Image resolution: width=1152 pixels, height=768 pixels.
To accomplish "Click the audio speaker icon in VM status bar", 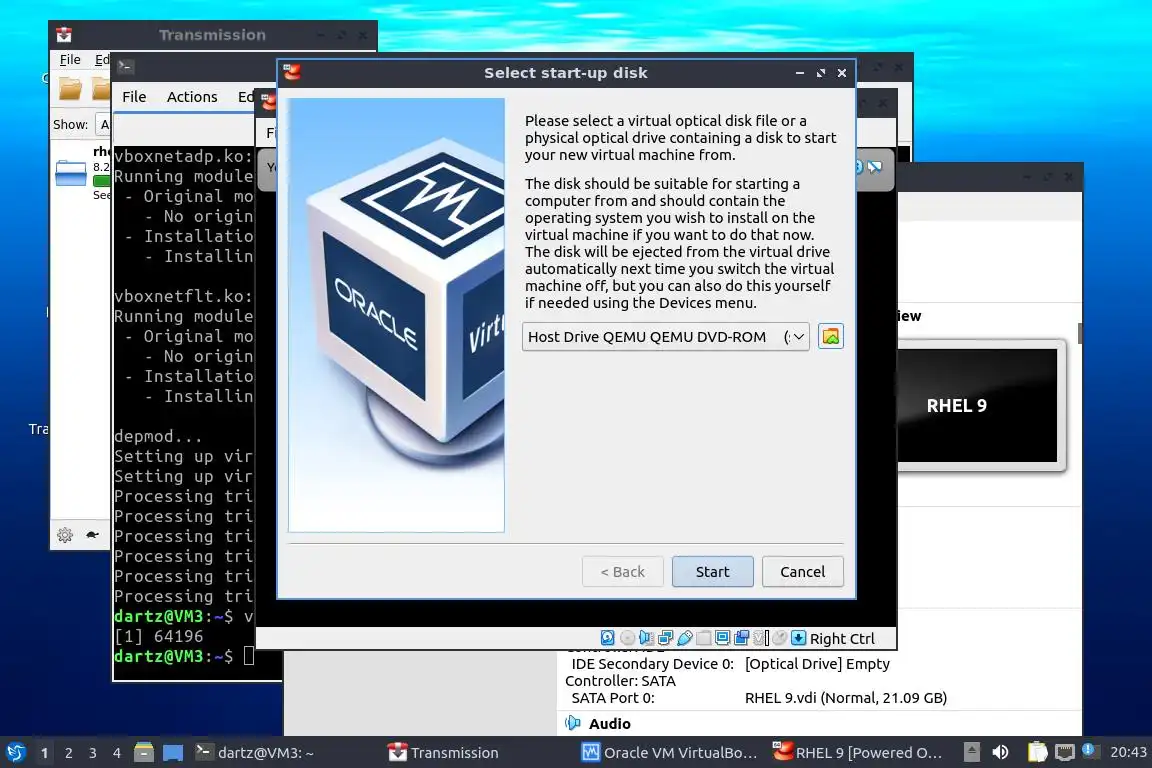I will (x=646, y=638).
